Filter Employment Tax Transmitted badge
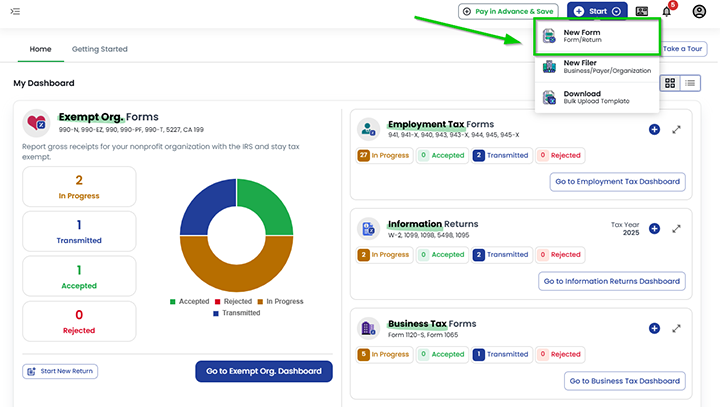 tap(501, 155)
